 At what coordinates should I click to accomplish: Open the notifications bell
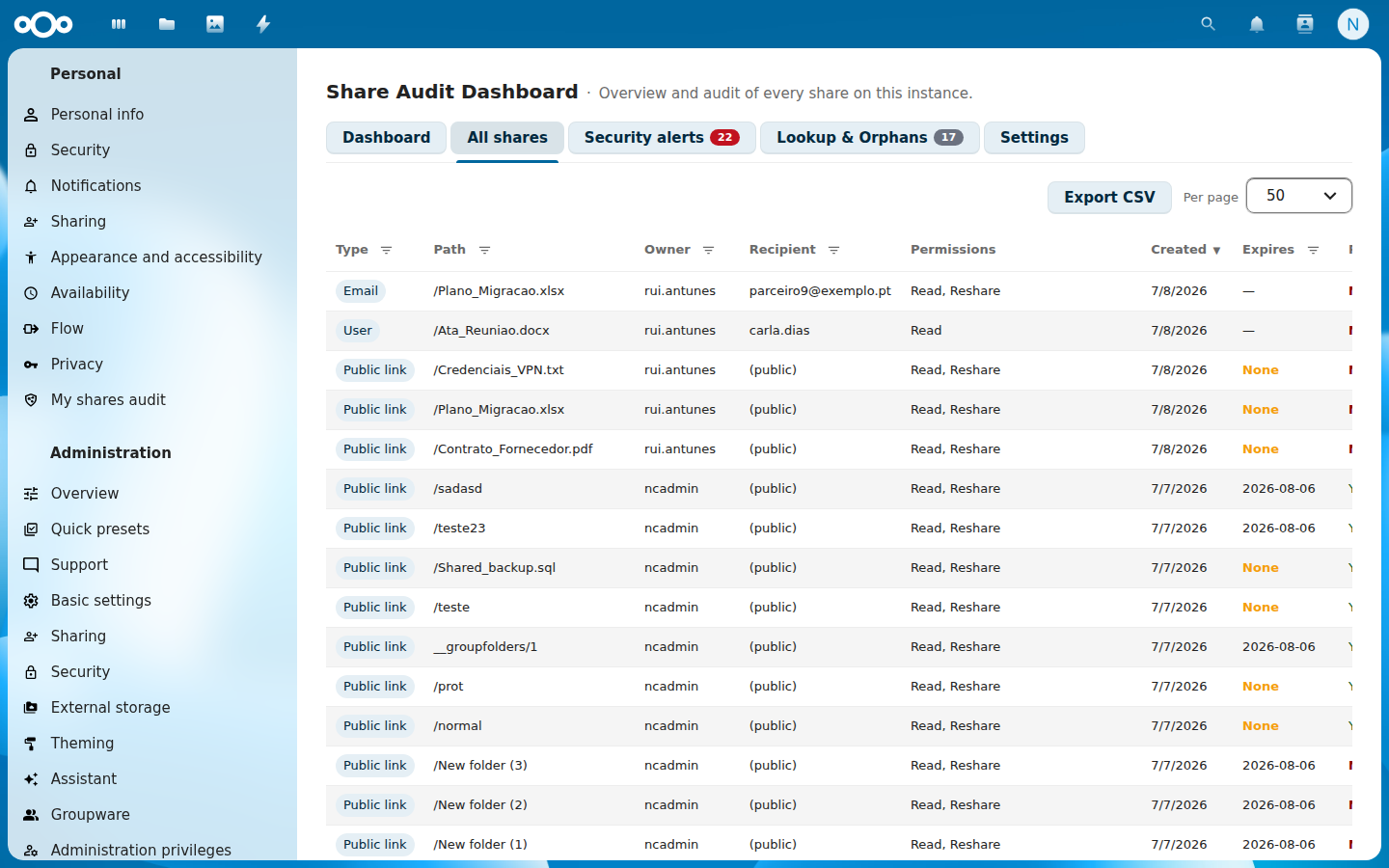1256,24
